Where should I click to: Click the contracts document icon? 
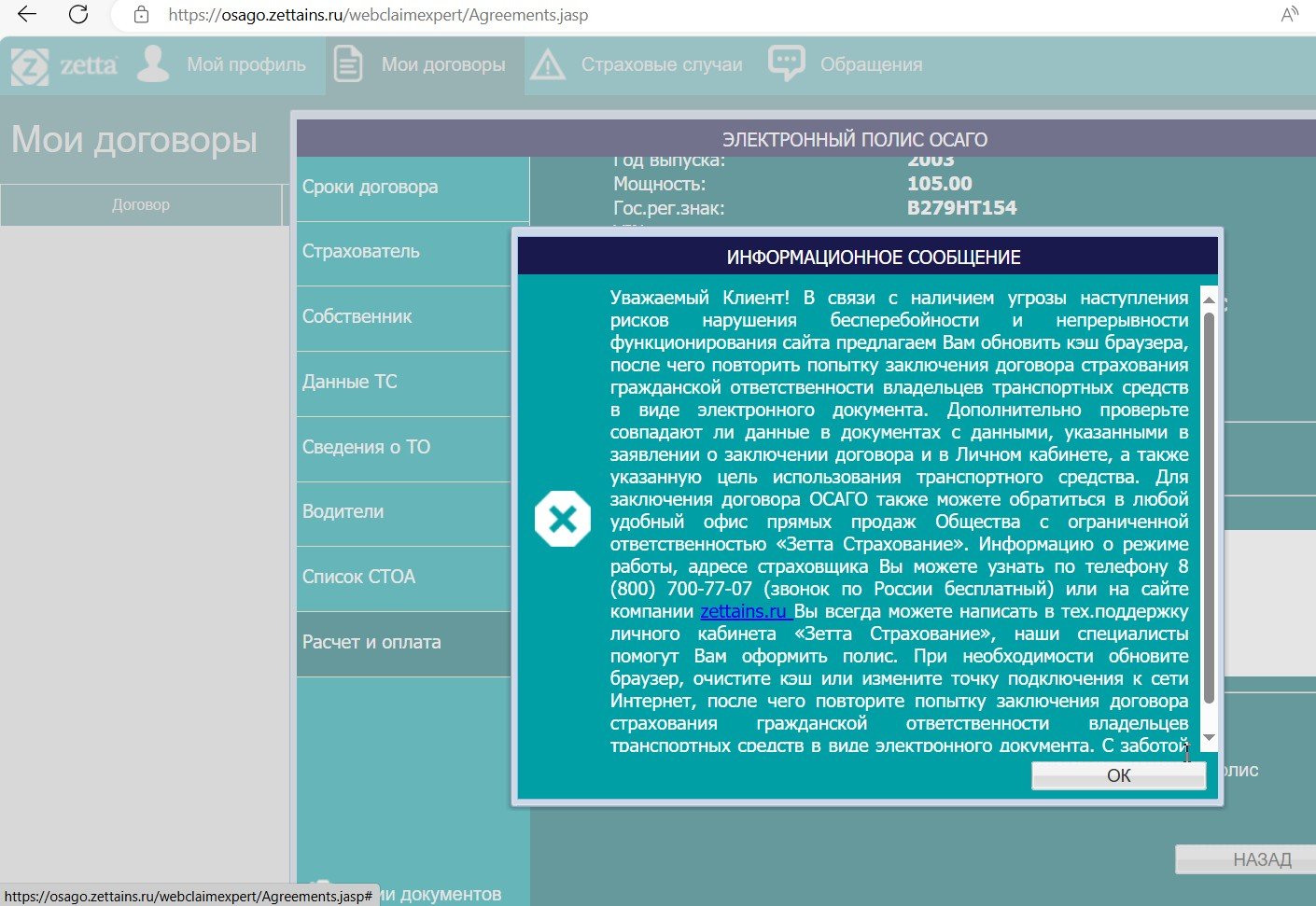click(348, 64)
